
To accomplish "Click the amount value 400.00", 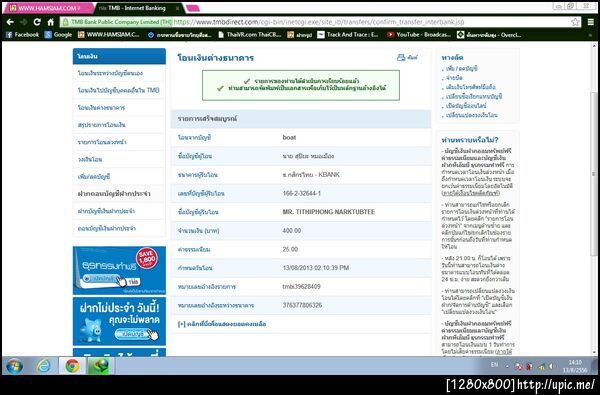I will pyautogui.click(x=292, y=230).
